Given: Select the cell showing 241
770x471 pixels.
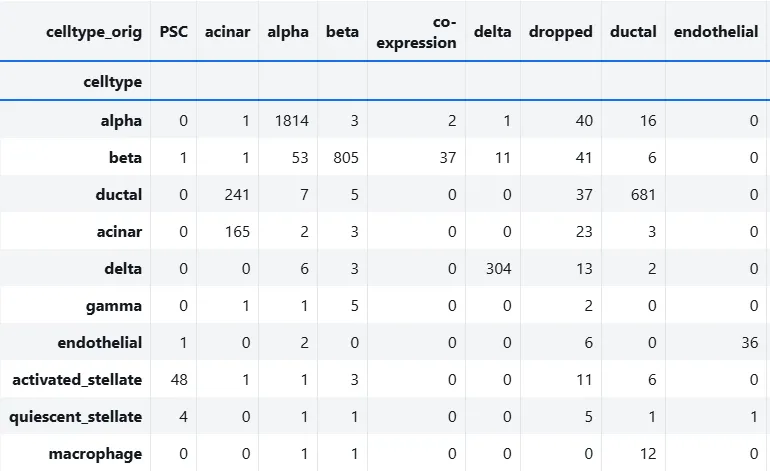Looking at the screenshot, I should tap(237, 195).
